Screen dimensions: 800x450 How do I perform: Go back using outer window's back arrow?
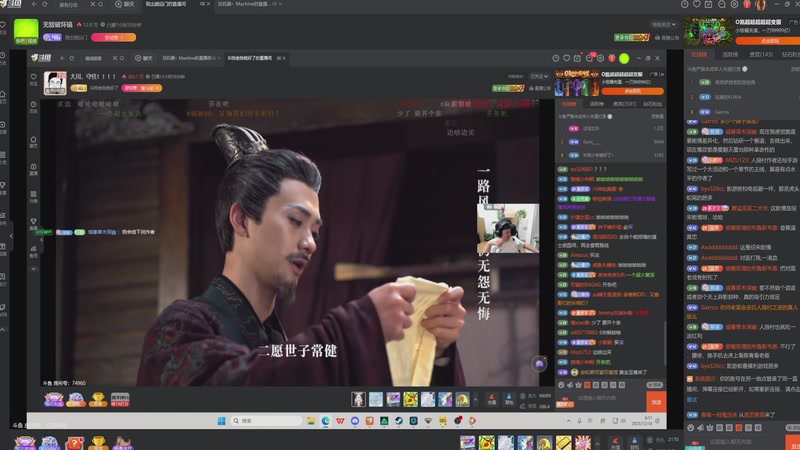(34, 4)
